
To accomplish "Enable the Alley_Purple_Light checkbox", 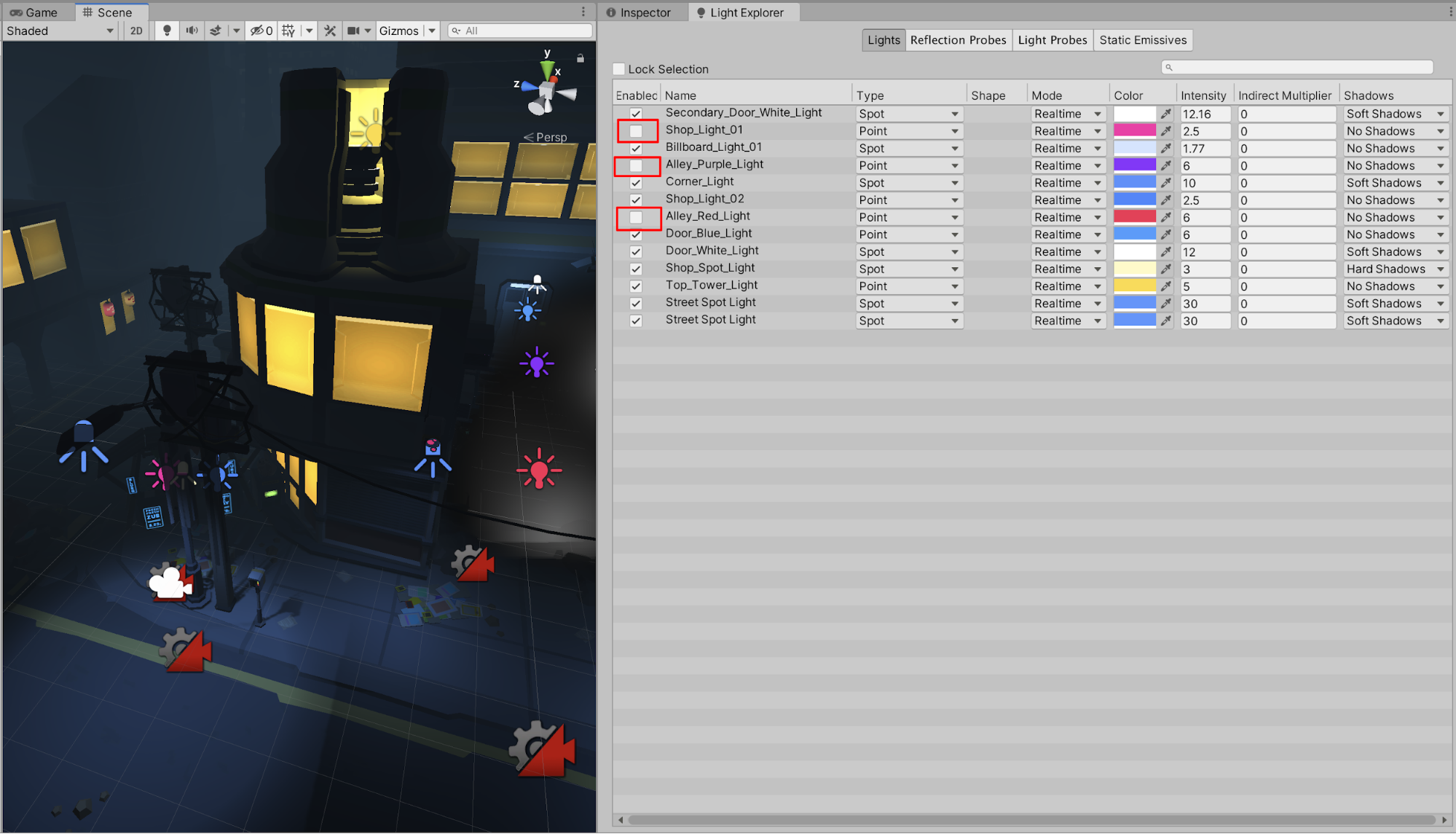I will pyautogui.click(x=636, y=166).
